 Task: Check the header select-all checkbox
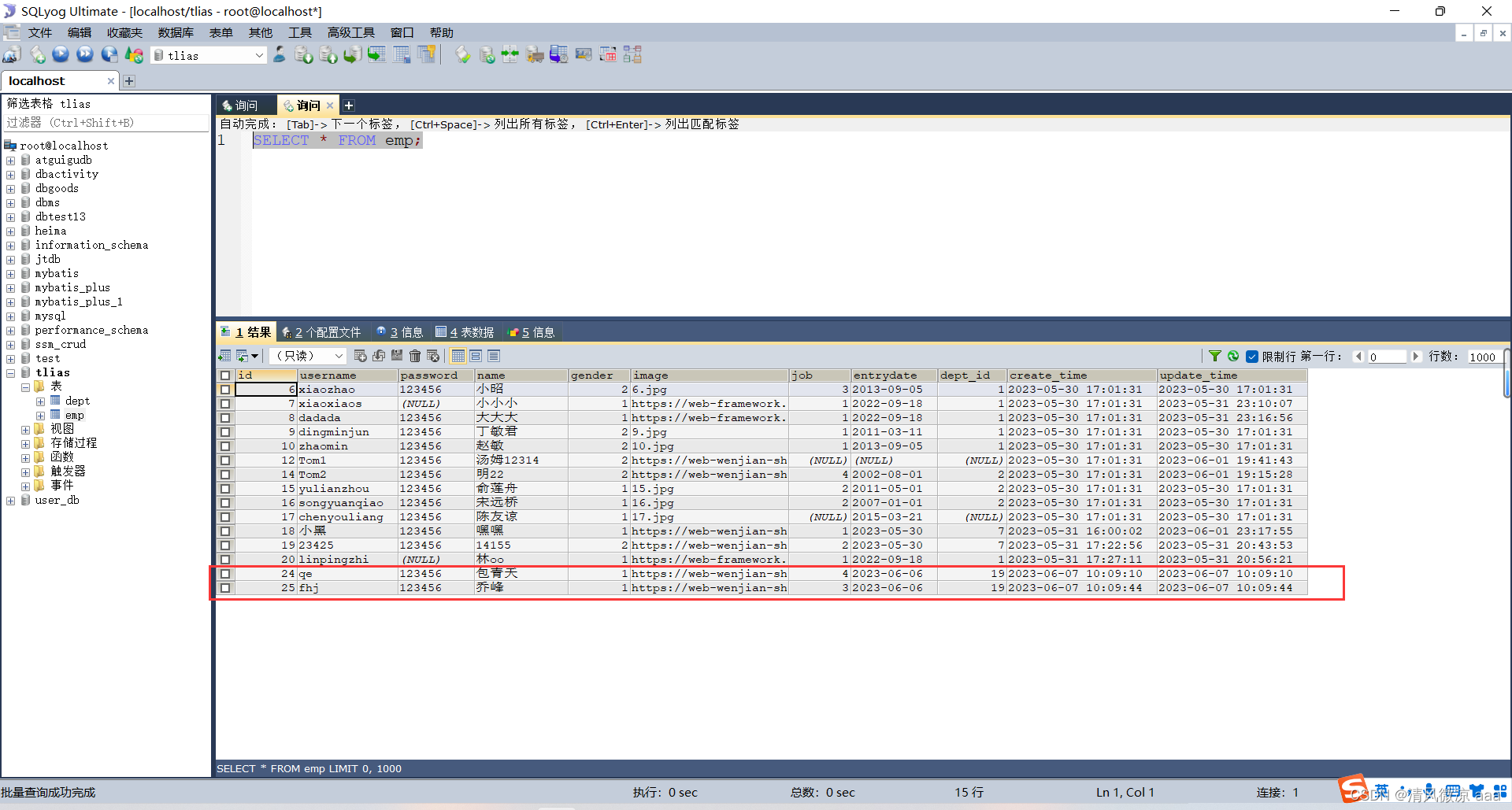(225, 375)
